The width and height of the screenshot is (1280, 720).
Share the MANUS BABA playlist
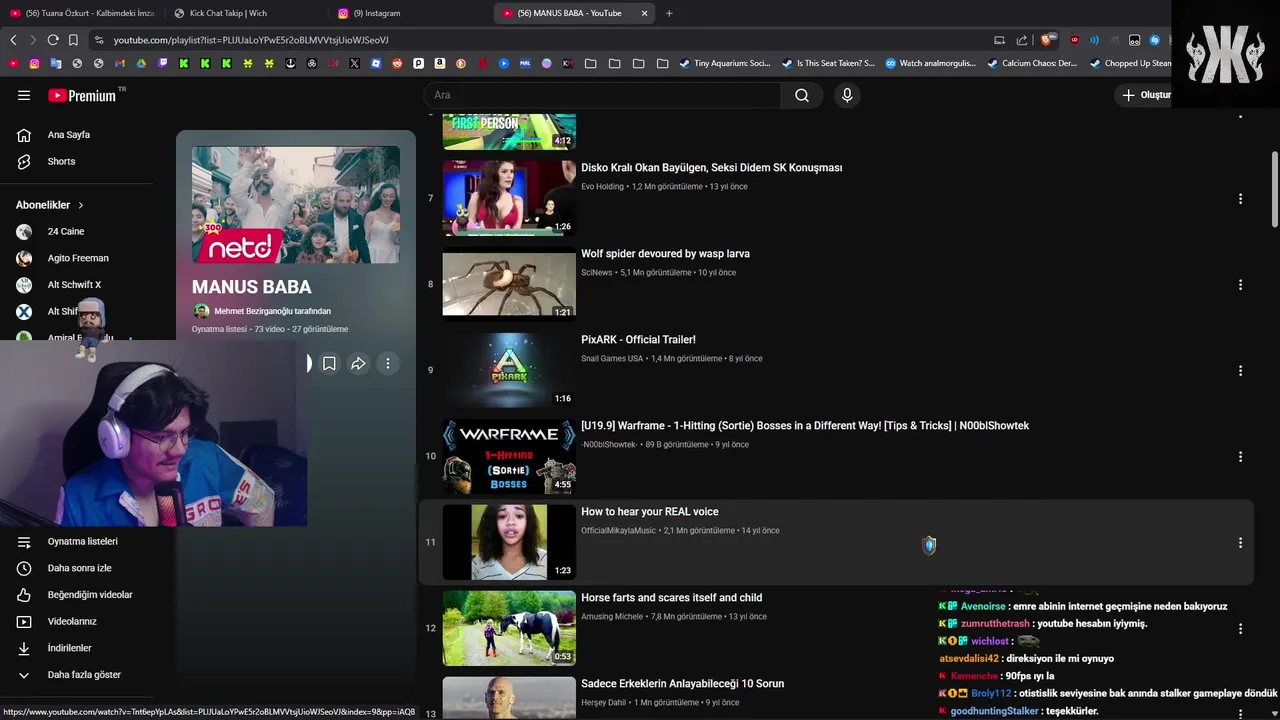click(358, 364)
